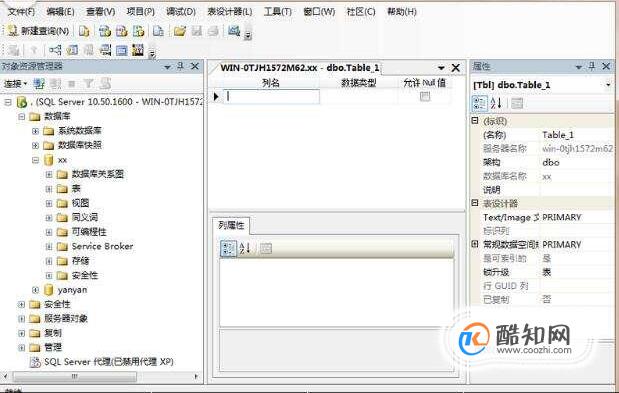This screenshot has height=393, width=619.
Task: Click the save disk icon in toolbar
Action: coord(197,31)
